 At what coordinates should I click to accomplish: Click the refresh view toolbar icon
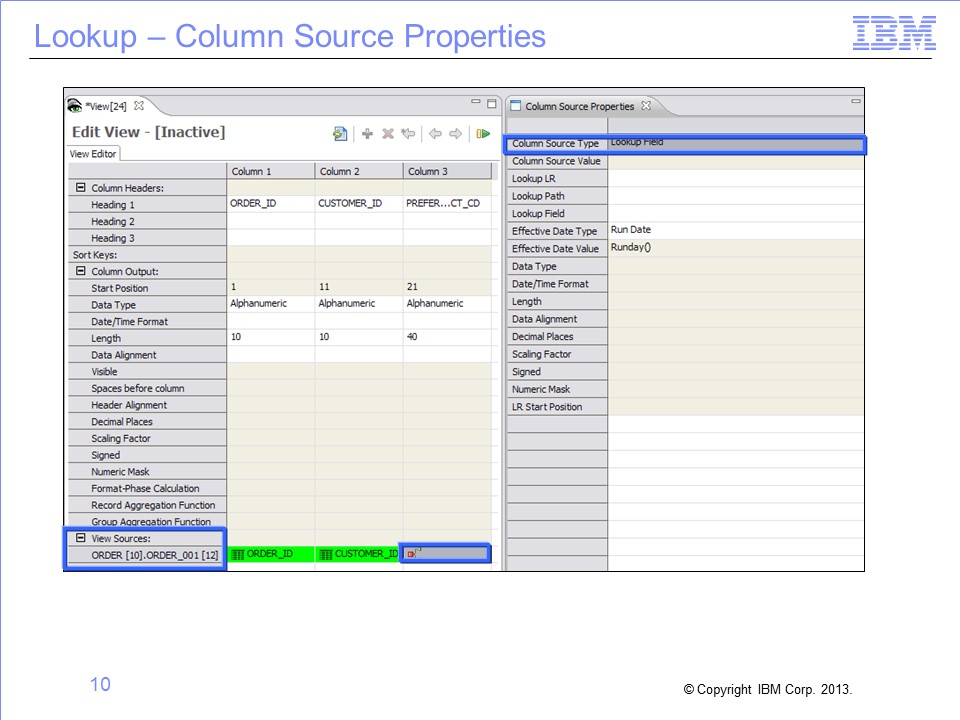[340, 133]
